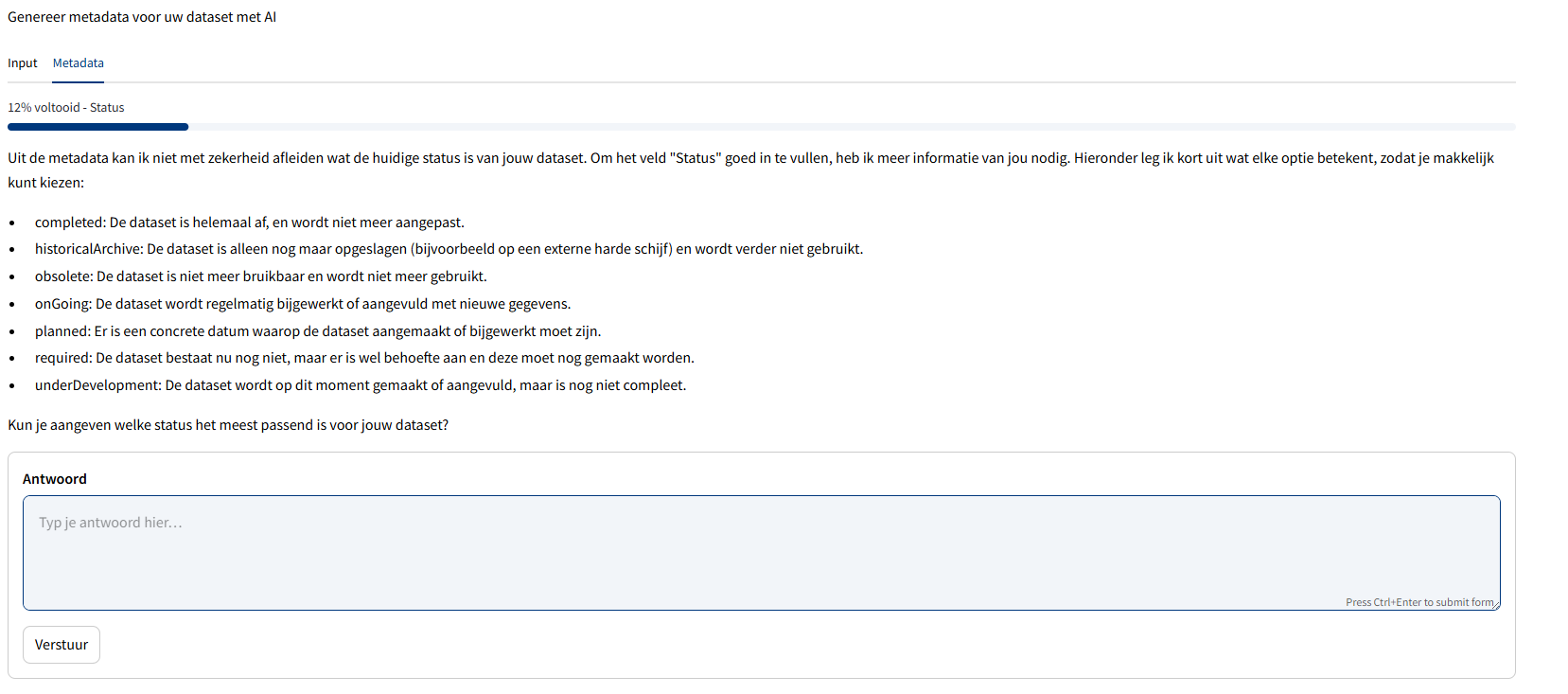Grab the text area resize handle
Screen dimensions: 1568x694
[1496, 606]
